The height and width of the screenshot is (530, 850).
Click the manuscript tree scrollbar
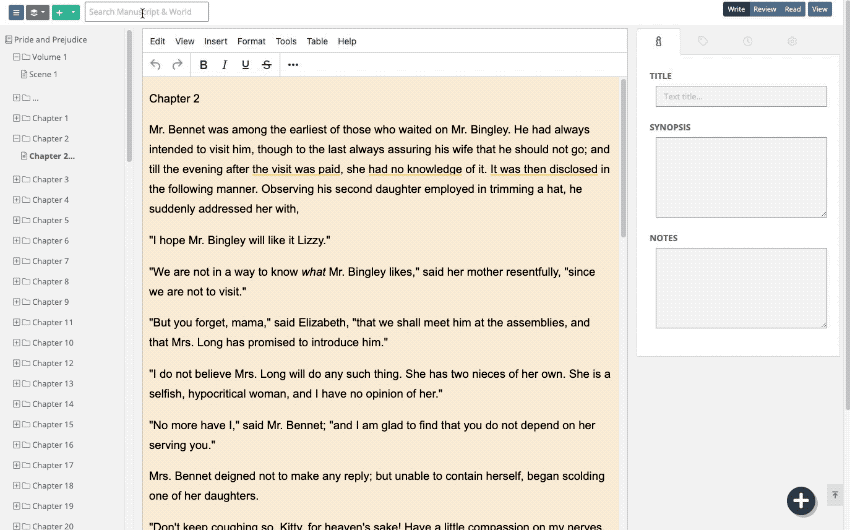[x=129, y=96]
